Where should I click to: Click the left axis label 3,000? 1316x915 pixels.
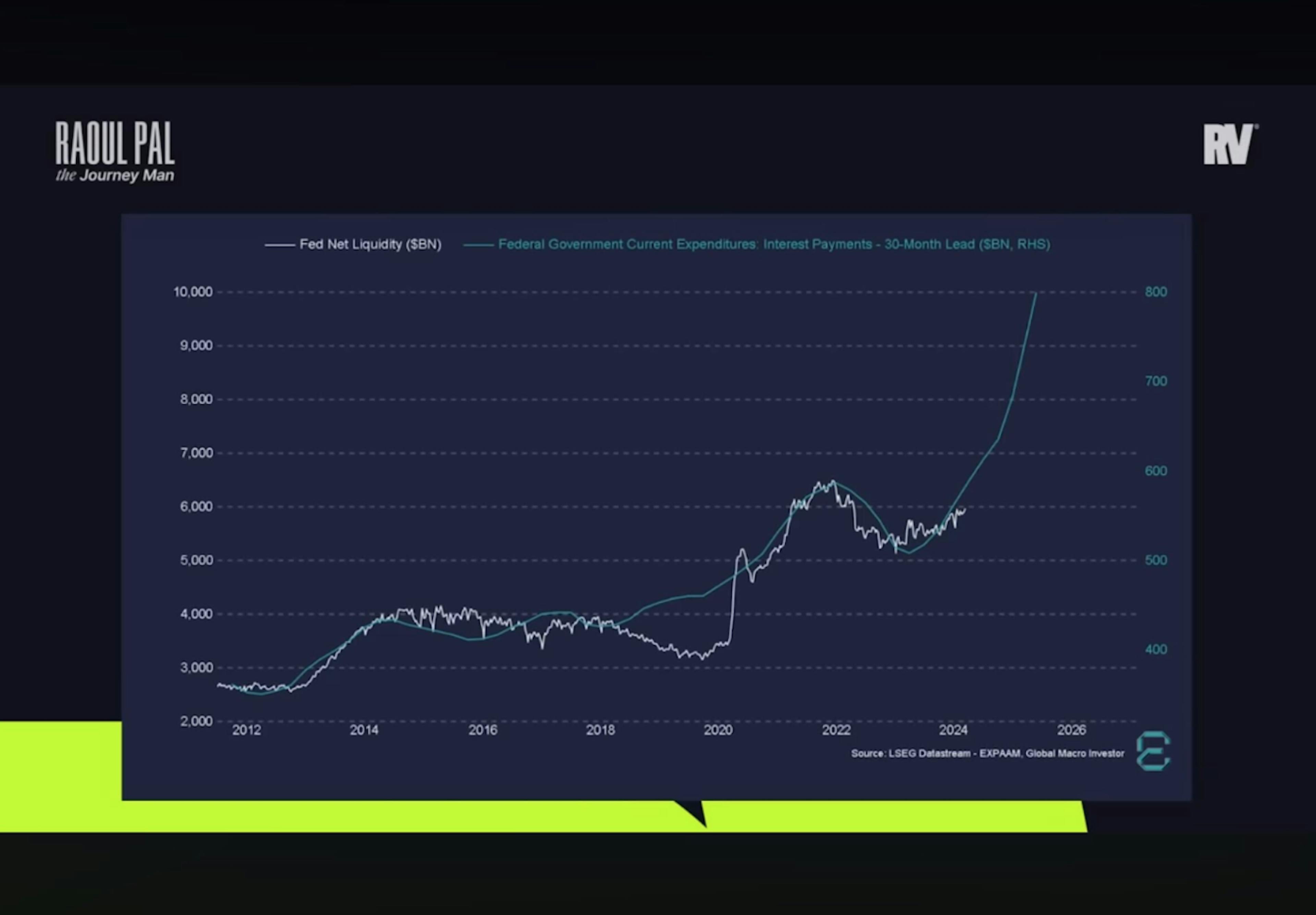(196, 667)
